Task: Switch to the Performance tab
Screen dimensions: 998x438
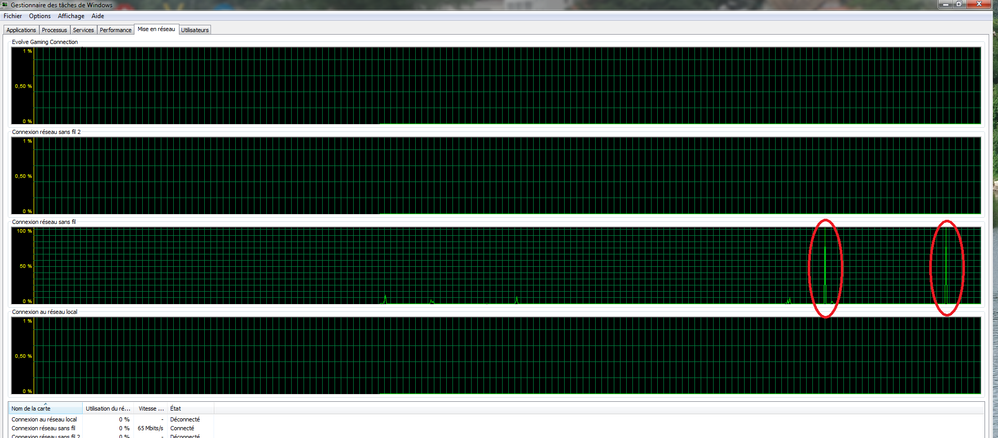Action: tap(116, 30)
